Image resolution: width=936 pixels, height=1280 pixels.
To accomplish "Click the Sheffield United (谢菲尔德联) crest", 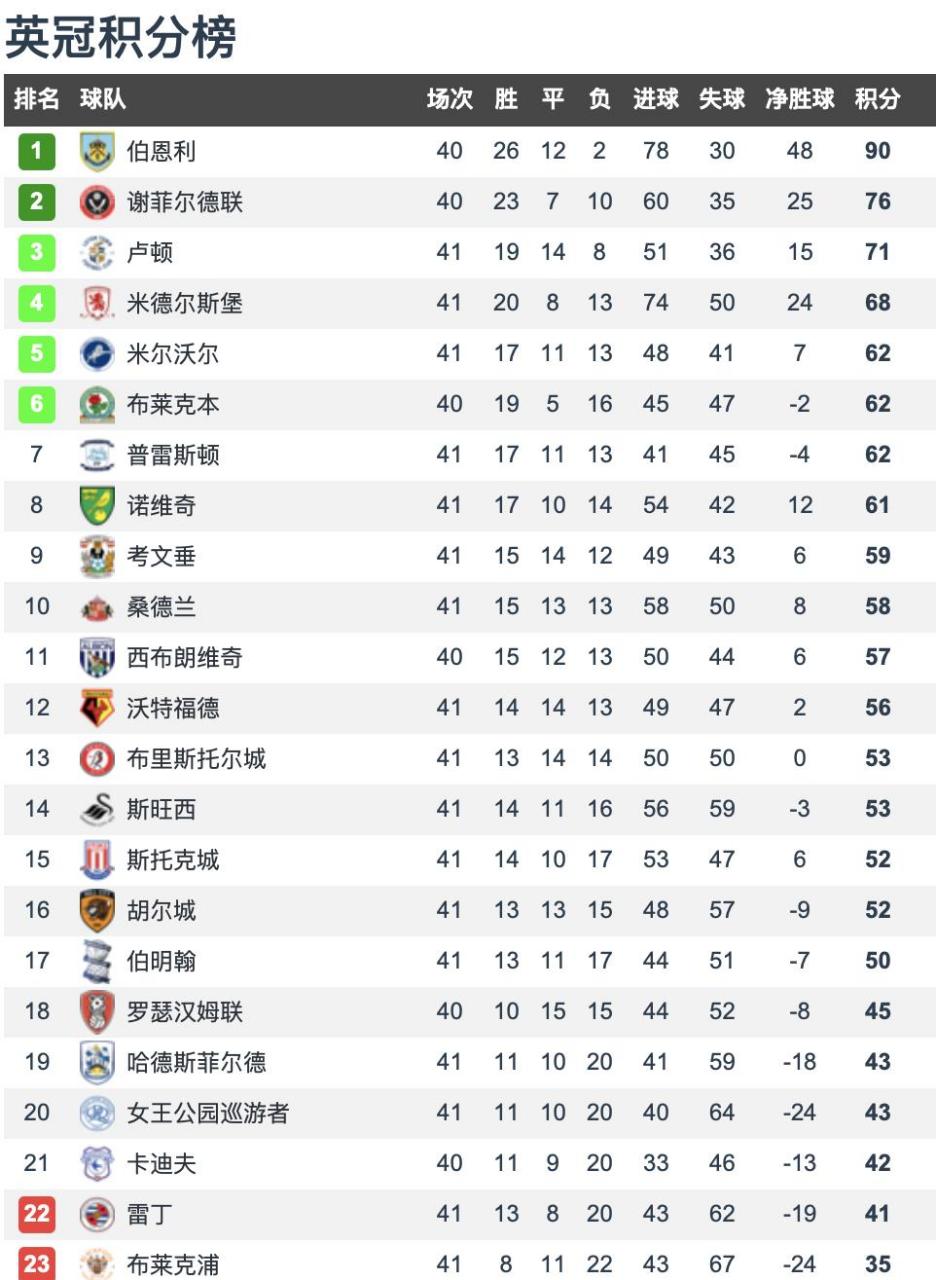I will click(97, 202).
